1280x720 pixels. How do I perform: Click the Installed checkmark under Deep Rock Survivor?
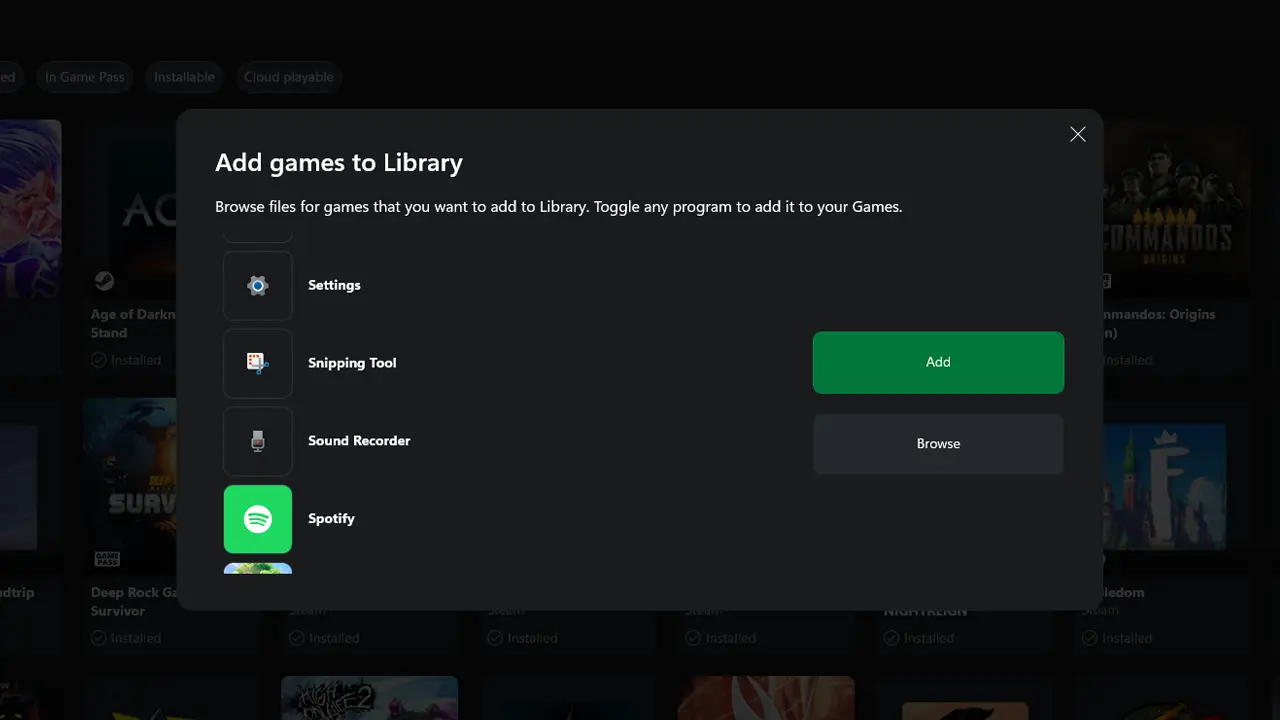(x=99, y=637)
